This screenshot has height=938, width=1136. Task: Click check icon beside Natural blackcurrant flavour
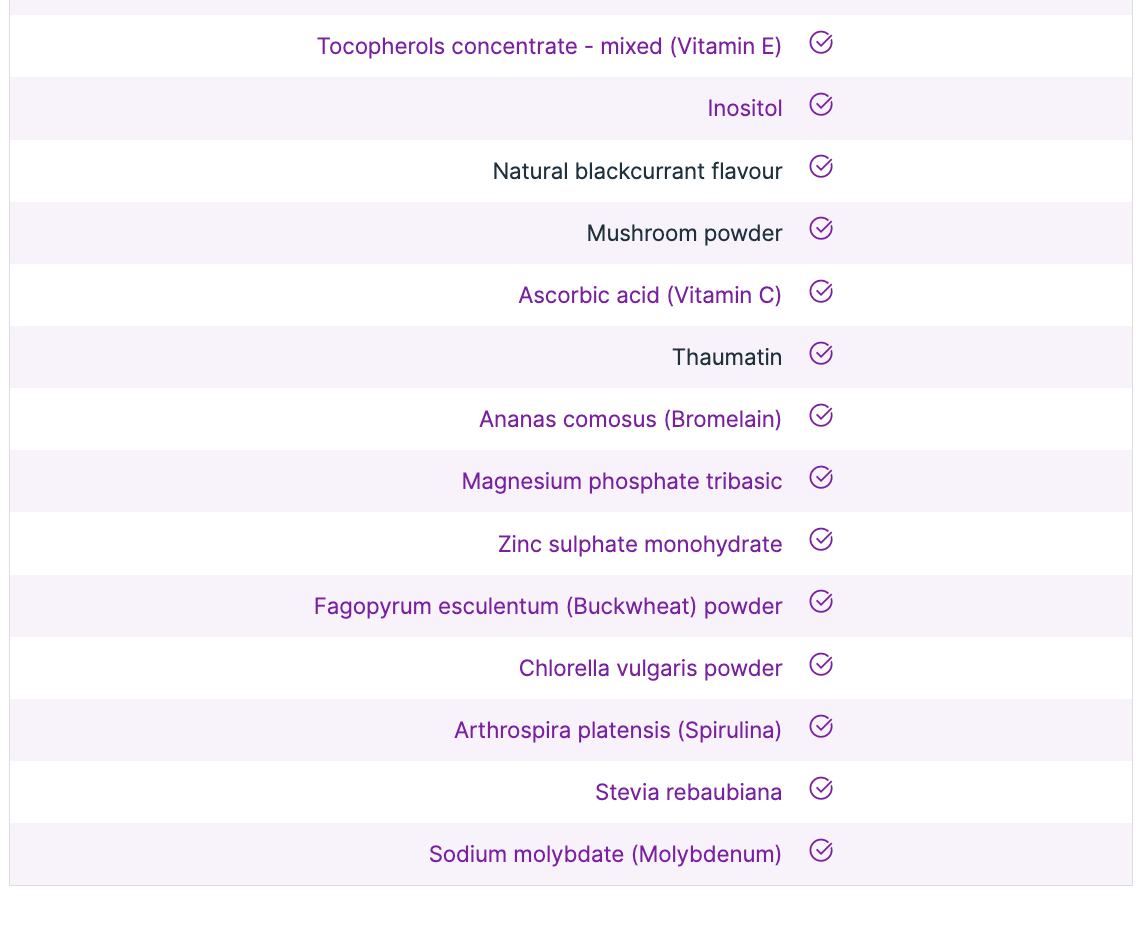click(821, 167)
